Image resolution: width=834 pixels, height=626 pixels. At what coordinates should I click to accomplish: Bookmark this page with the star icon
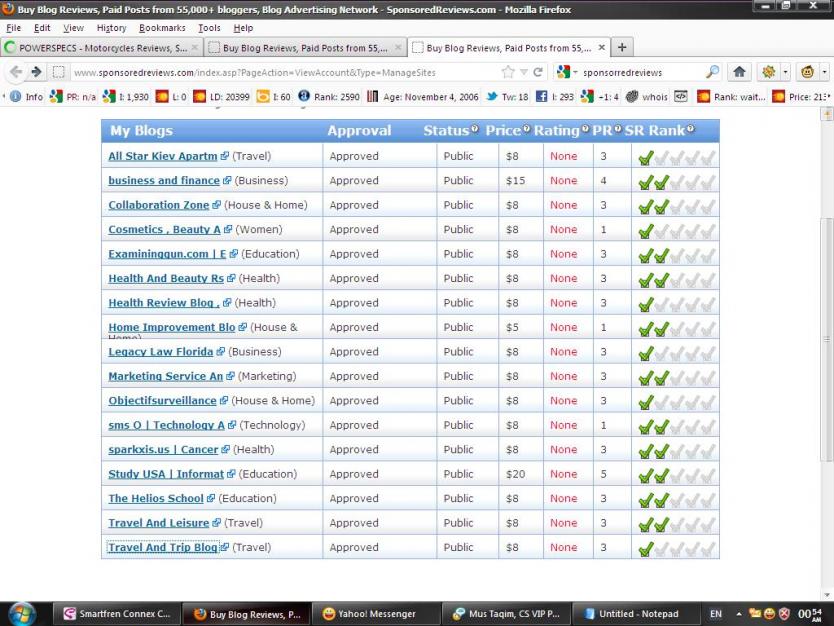[x=508, y=72]
